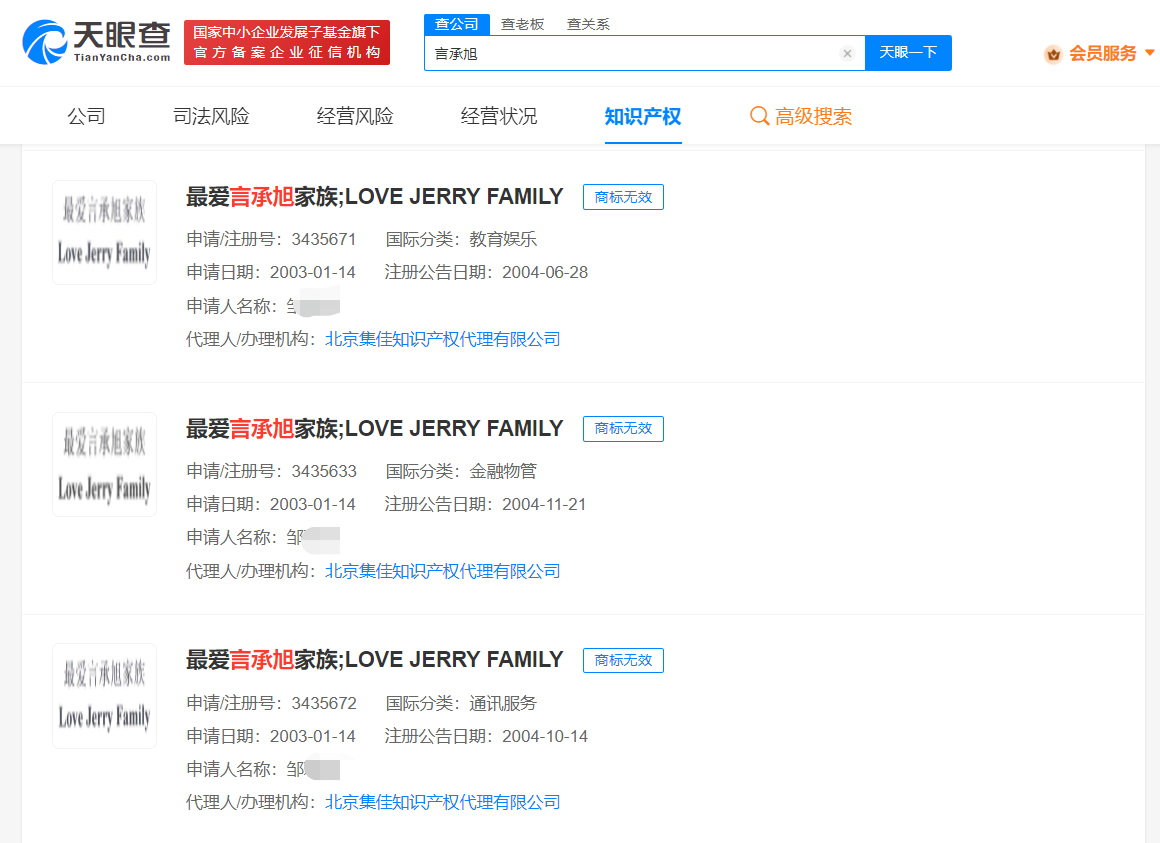Click registration announcement date 2004-11-21
The width and height of the screenshot is (1160, 843).
tap(544, 504)
